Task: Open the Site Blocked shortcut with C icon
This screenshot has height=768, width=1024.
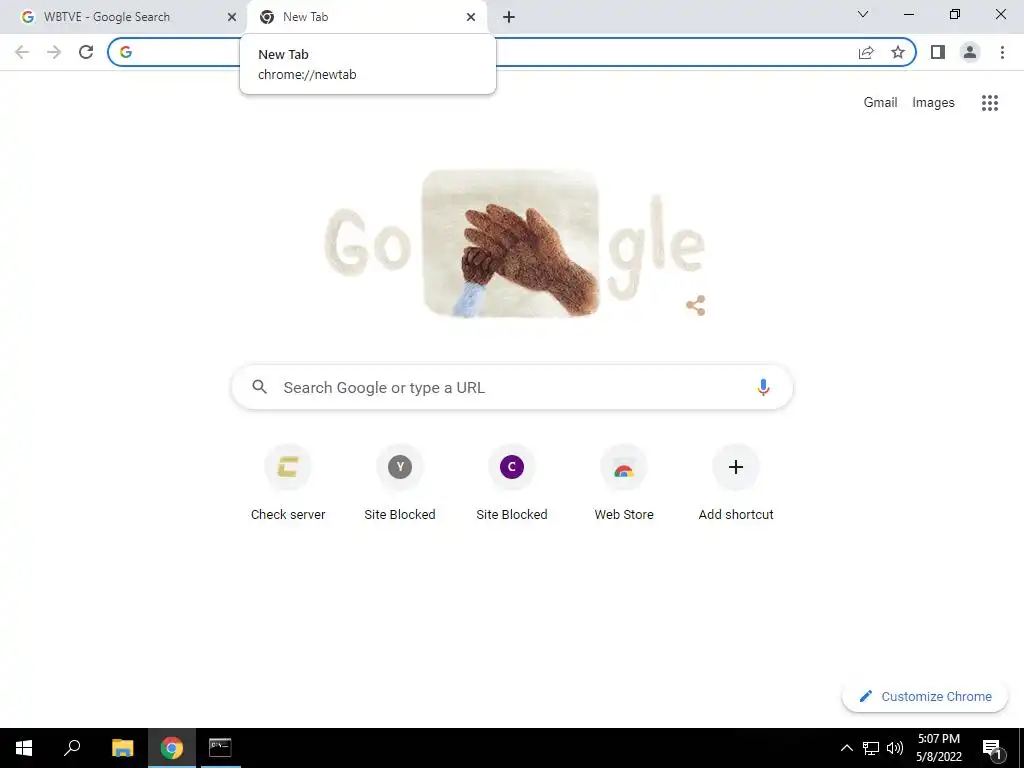Action: point(512,483)
